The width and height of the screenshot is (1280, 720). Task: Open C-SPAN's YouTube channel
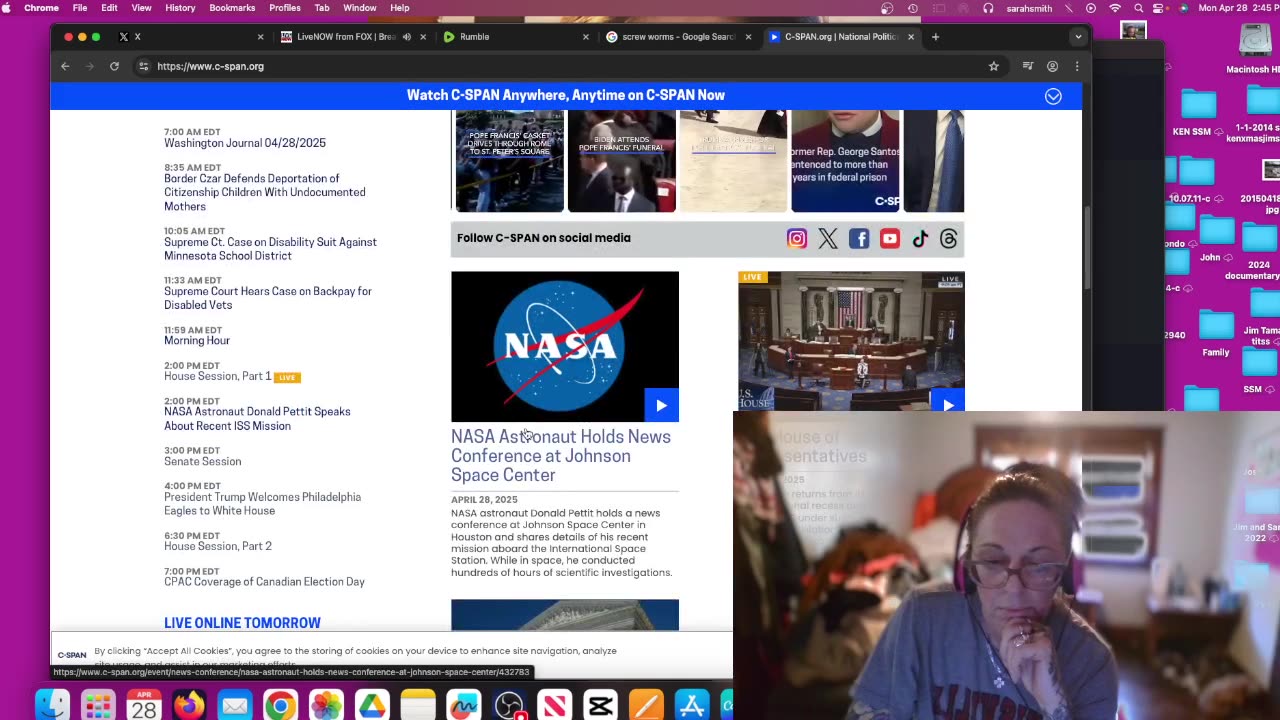point(890,239)
